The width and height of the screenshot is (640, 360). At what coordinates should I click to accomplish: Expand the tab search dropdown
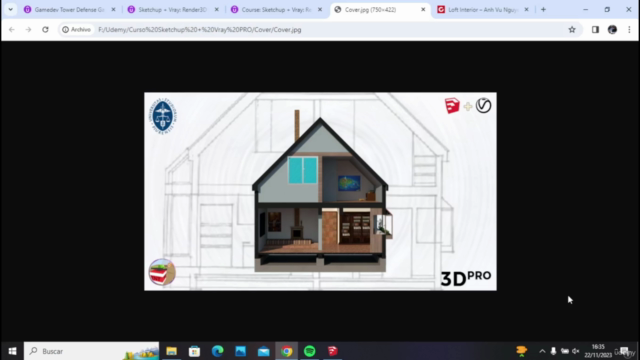11,9
